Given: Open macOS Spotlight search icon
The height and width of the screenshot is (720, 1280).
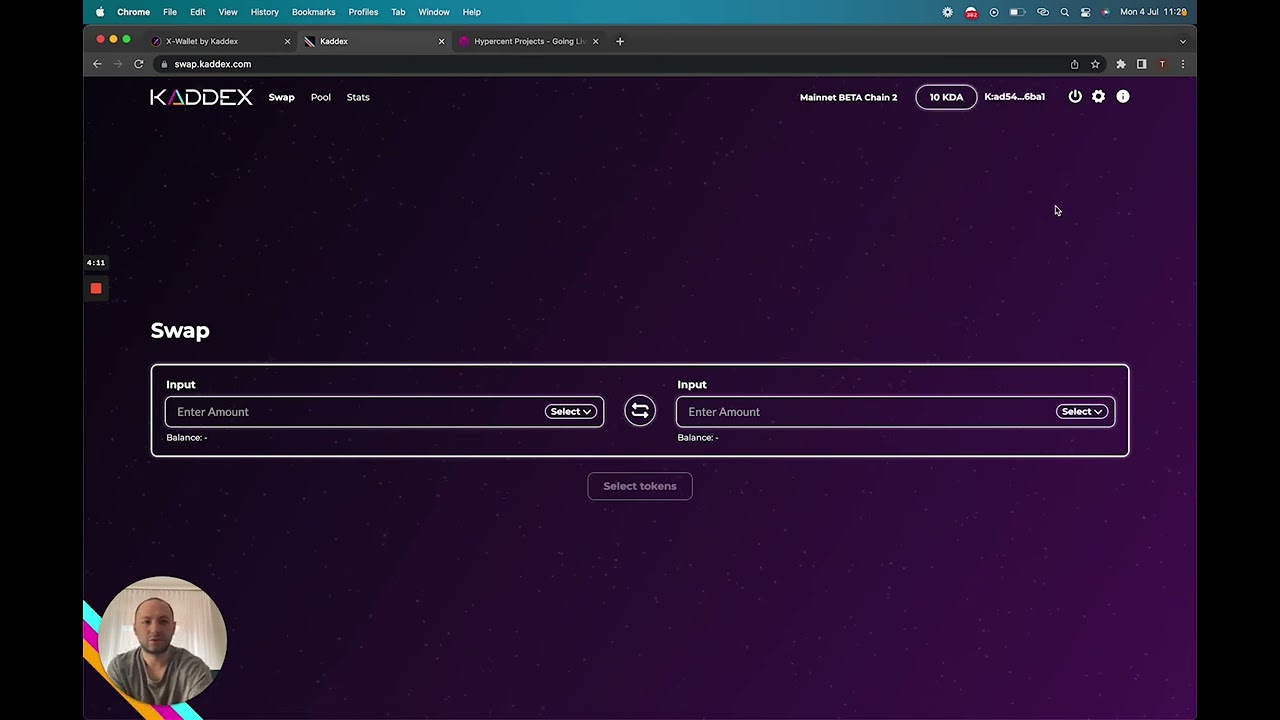Looking at the screenshot, I should 1064,12.
